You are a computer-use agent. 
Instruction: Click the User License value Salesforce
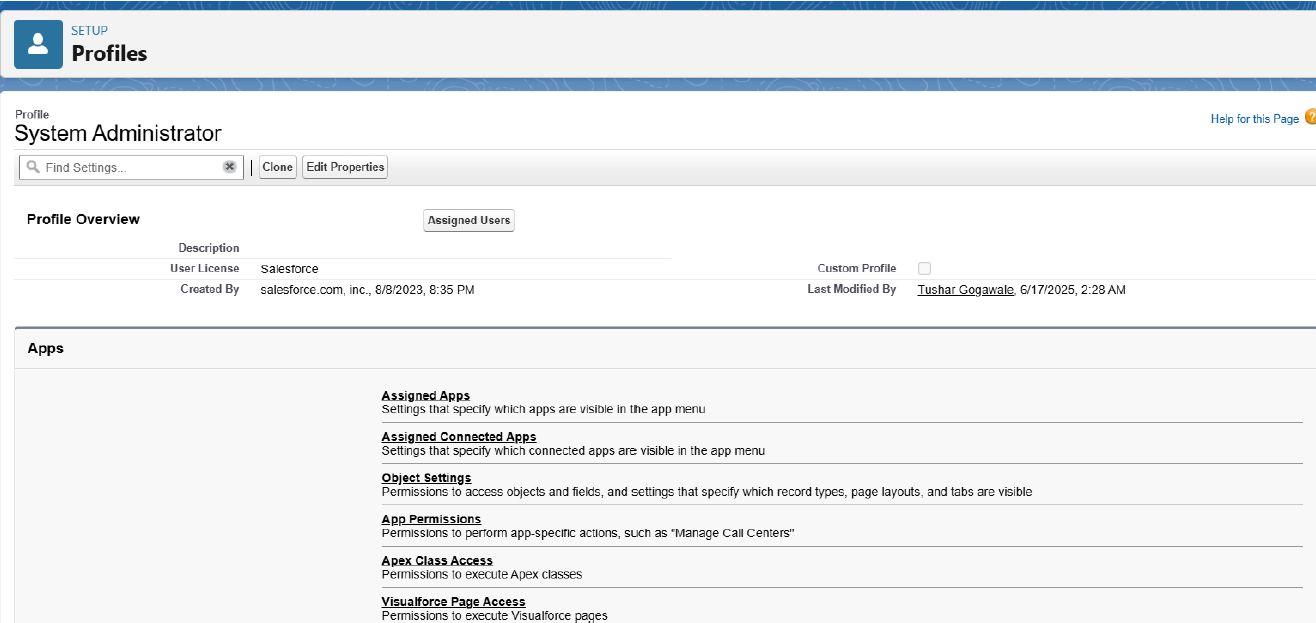tap(289, 269)
